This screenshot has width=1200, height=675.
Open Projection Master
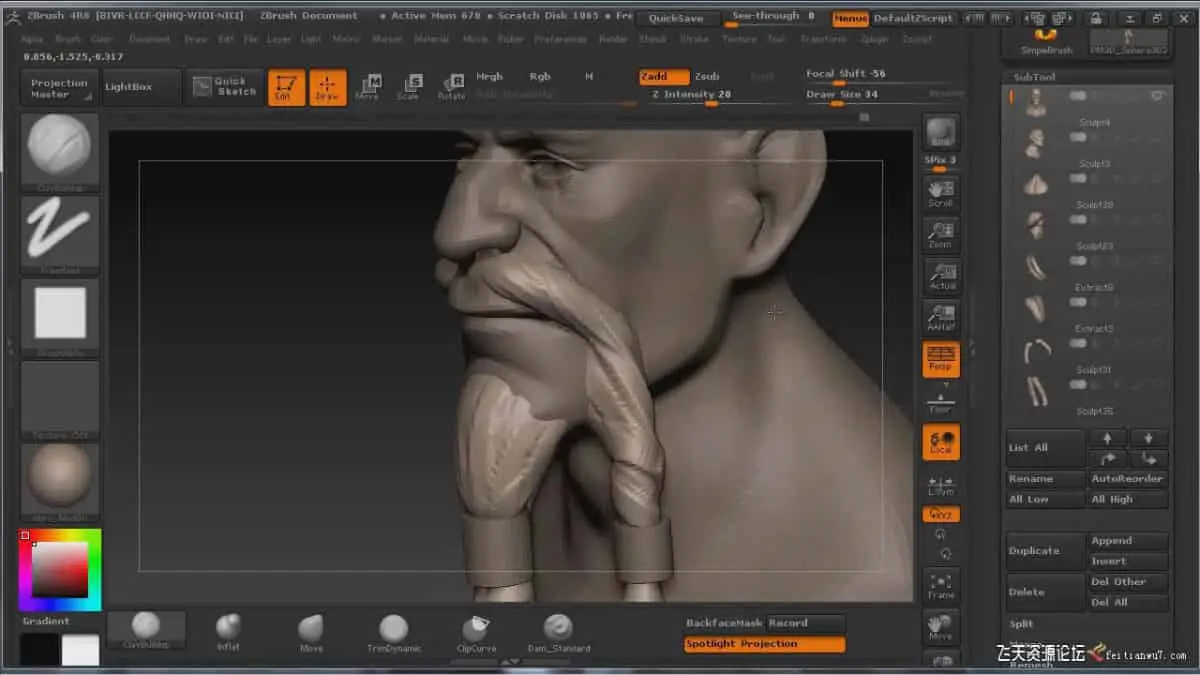[x=59, y=88]
